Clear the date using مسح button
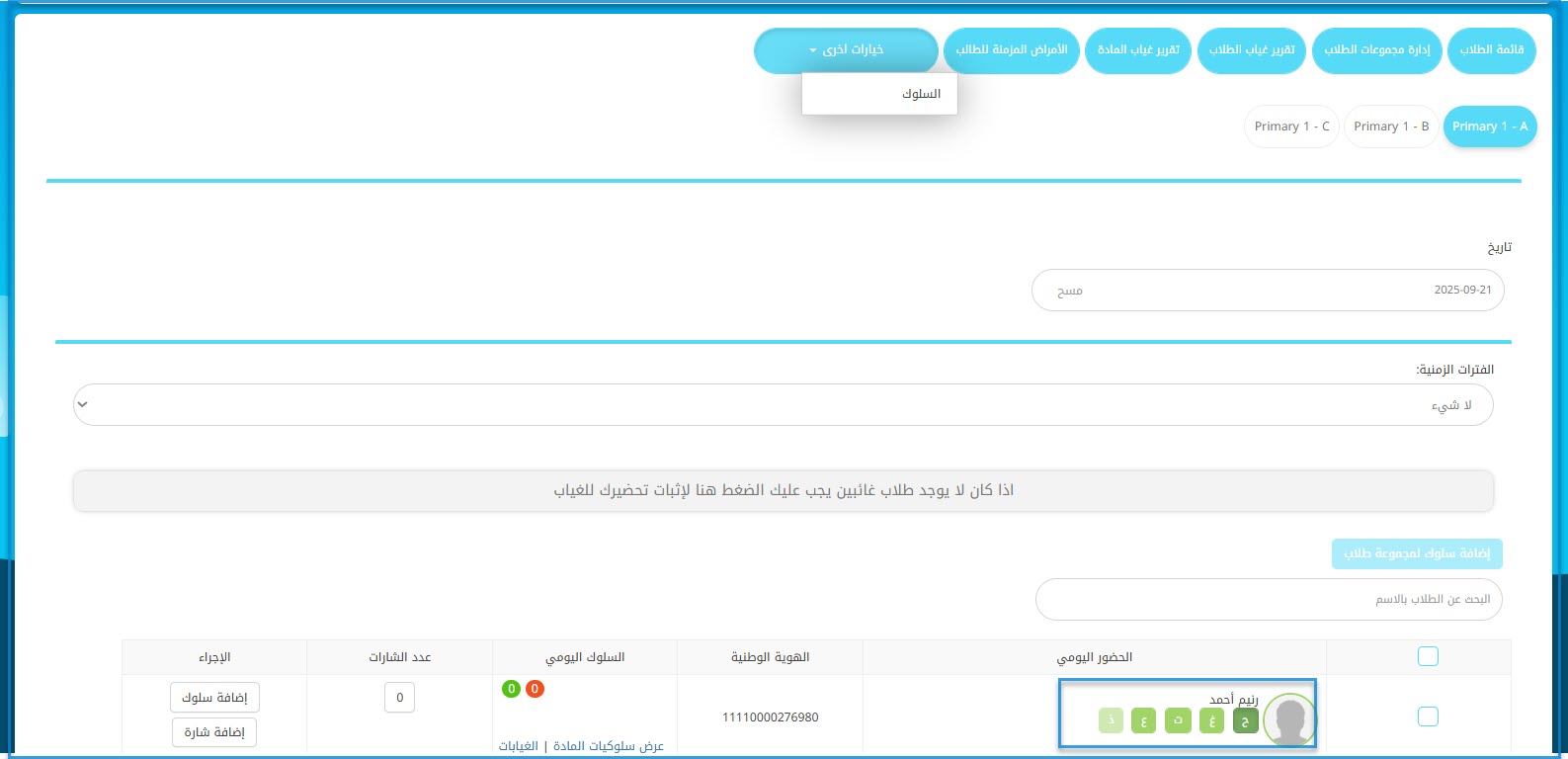Viewport: 1568px width, 759px height. 1069,291
